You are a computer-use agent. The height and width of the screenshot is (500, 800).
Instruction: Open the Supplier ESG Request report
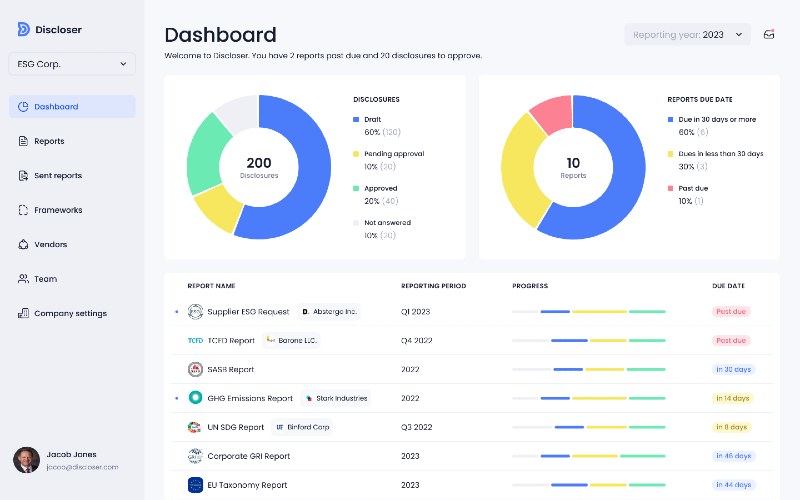tap(248, 312)
